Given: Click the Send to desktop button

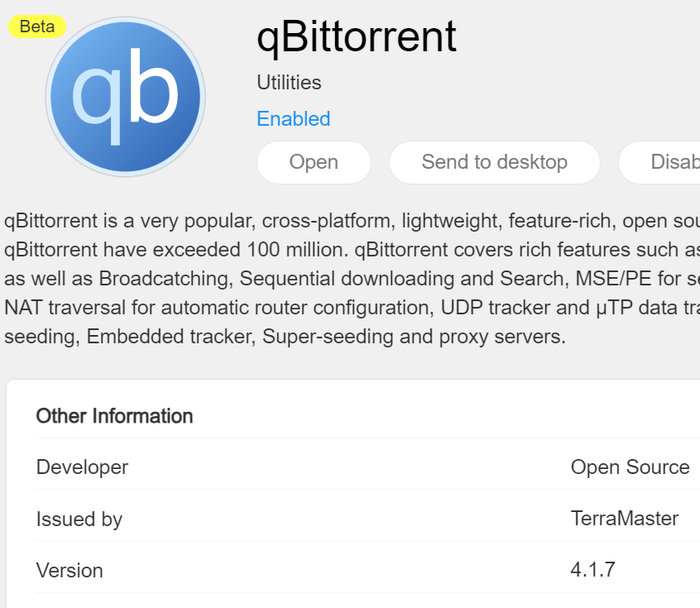Looking at the screenshot, I should coord(494,162).
